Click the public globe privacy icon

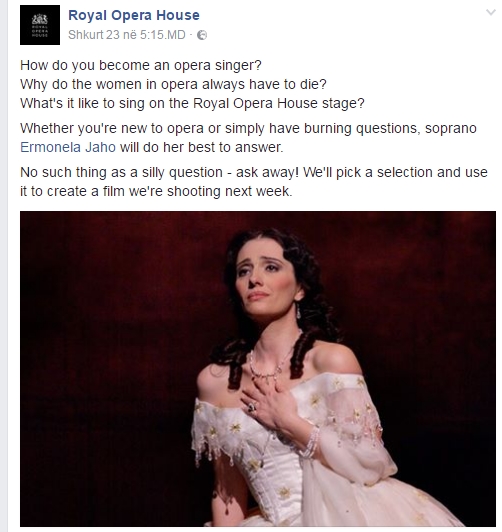202,35
